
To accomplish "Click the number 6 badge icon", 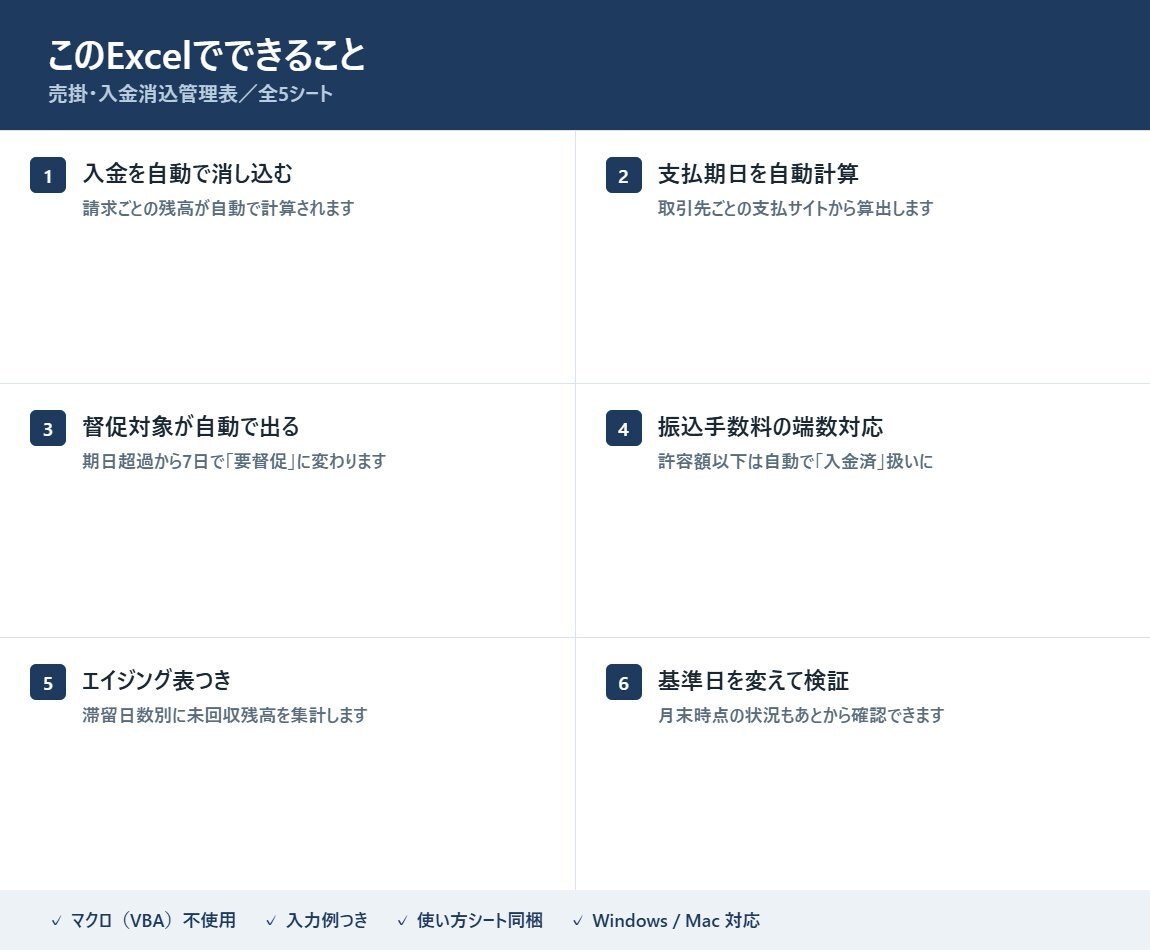I will (623, 682).
